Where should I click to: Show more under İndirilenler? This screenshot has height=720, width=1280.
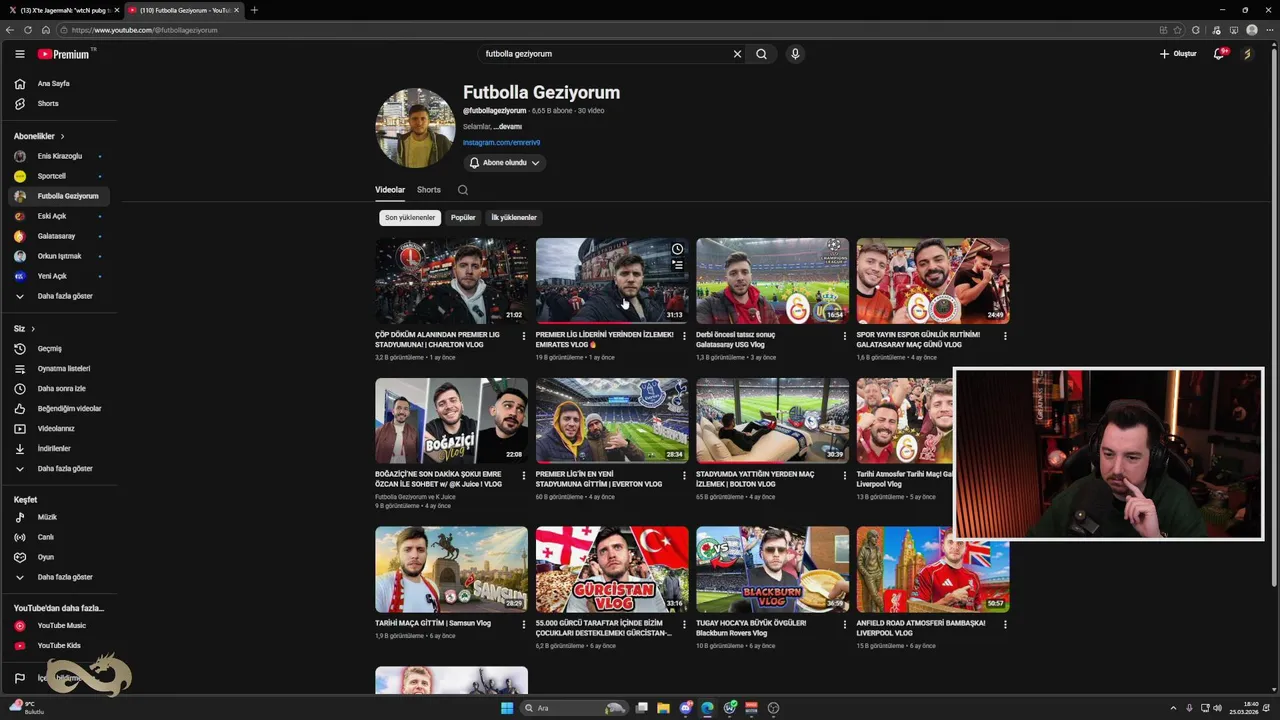click(x=62, y=469)
